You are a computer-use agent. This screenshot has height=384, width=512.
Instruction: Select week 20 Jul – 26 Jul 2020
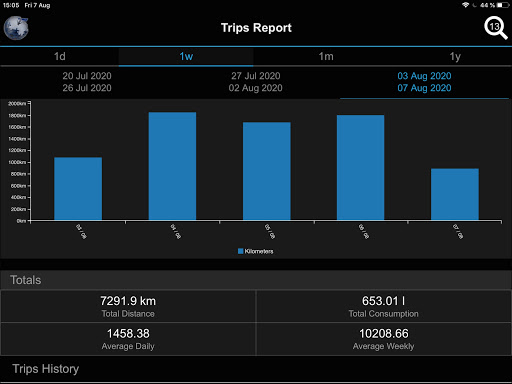[x=87, y=82]
